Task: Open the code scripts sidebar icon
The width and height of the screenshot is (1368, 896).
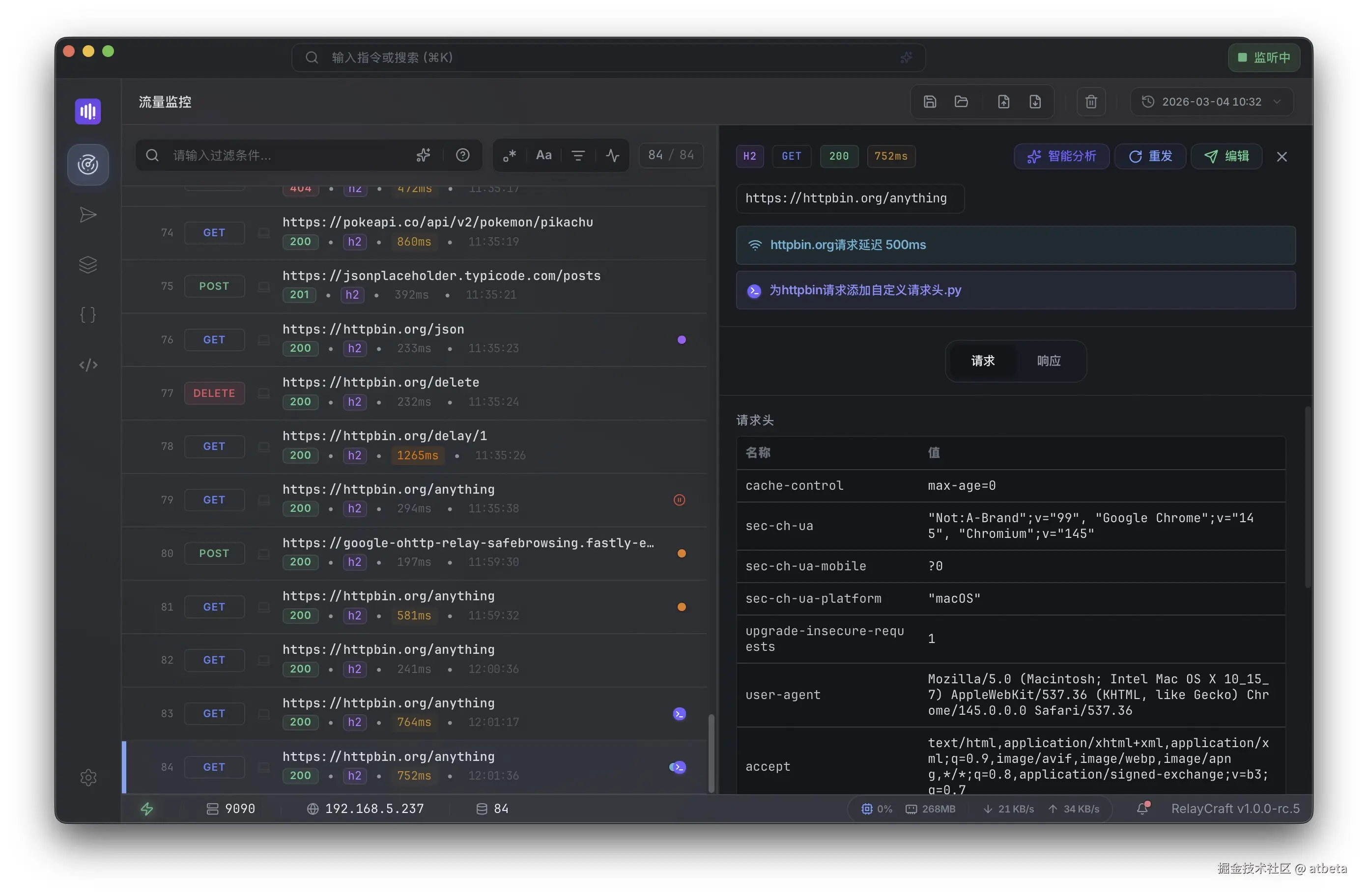Action: pos(87,365)
